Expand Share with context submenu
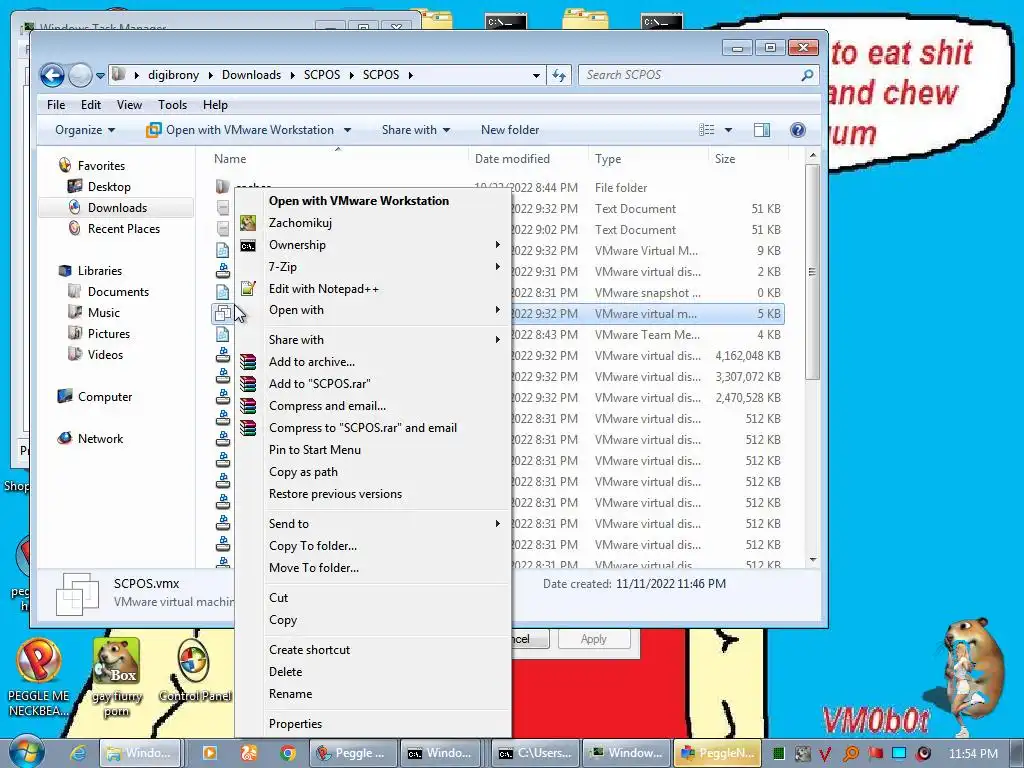 point(372,340)
